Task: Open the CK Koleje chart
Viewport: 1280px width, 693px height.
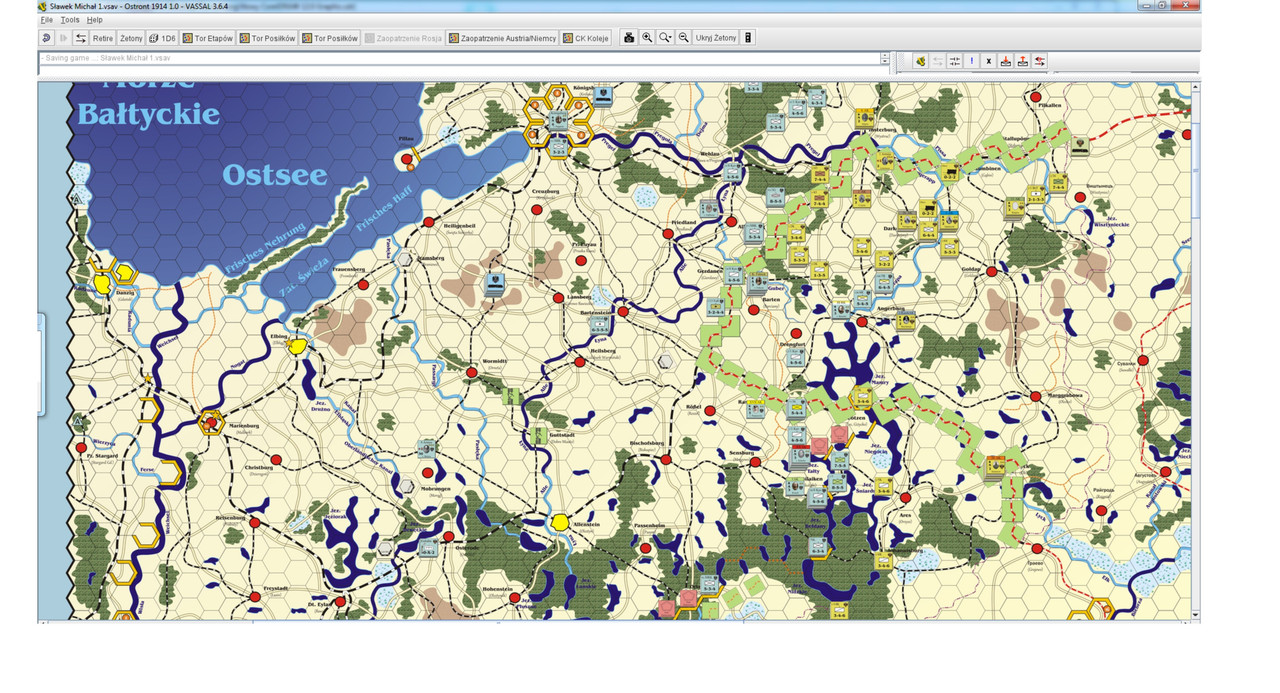Action: (587, 38)
